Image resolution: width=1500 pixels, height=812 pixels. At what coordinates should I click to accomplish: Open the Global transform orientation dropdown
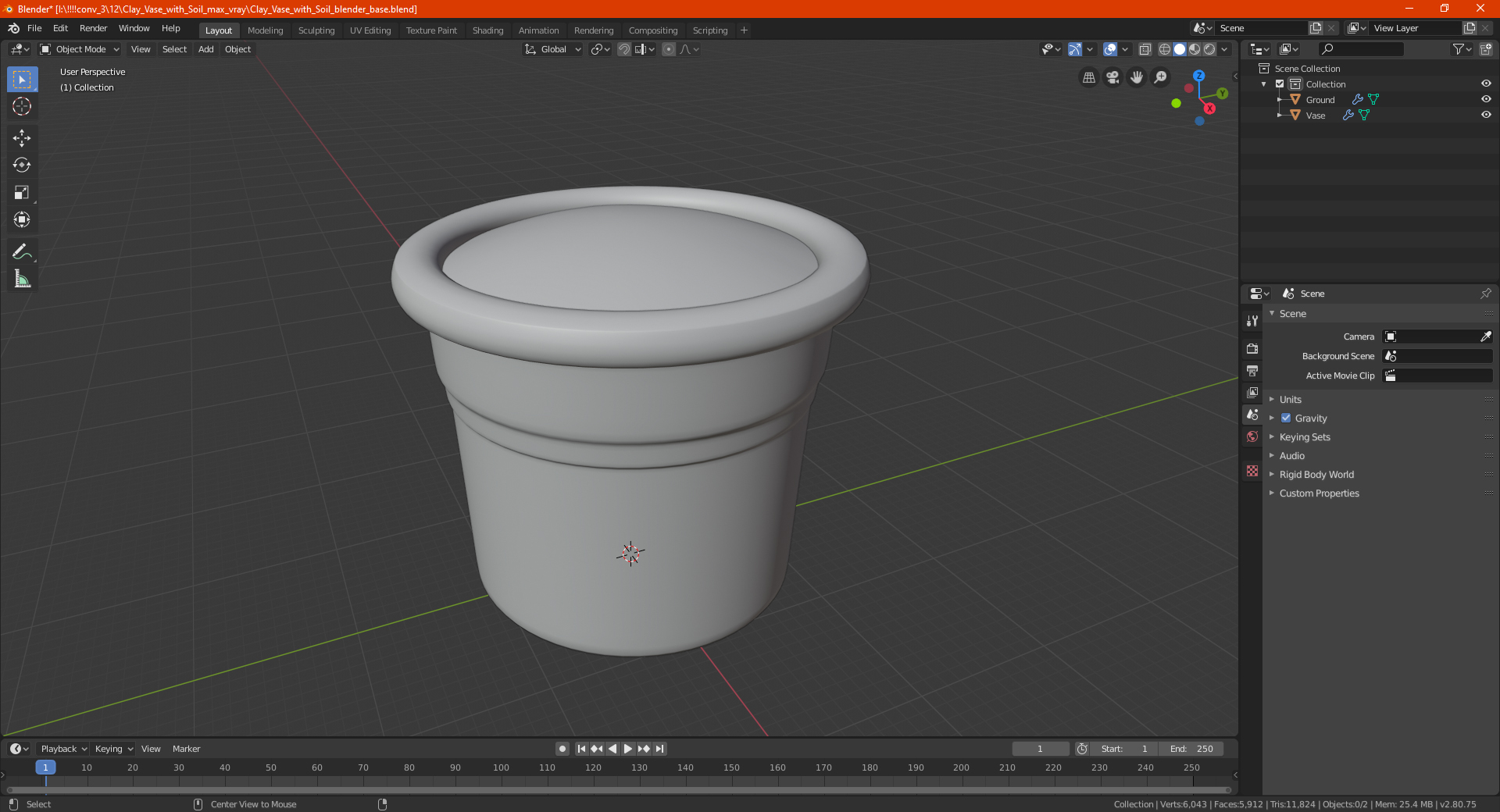[x=553, y=49]
